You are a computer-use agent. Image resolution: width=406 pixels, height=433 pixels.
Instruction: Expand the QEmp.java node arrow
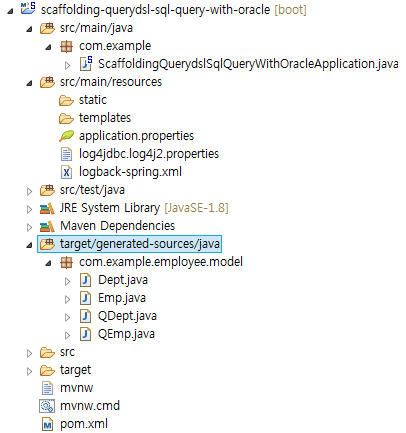tap(67, 335)
